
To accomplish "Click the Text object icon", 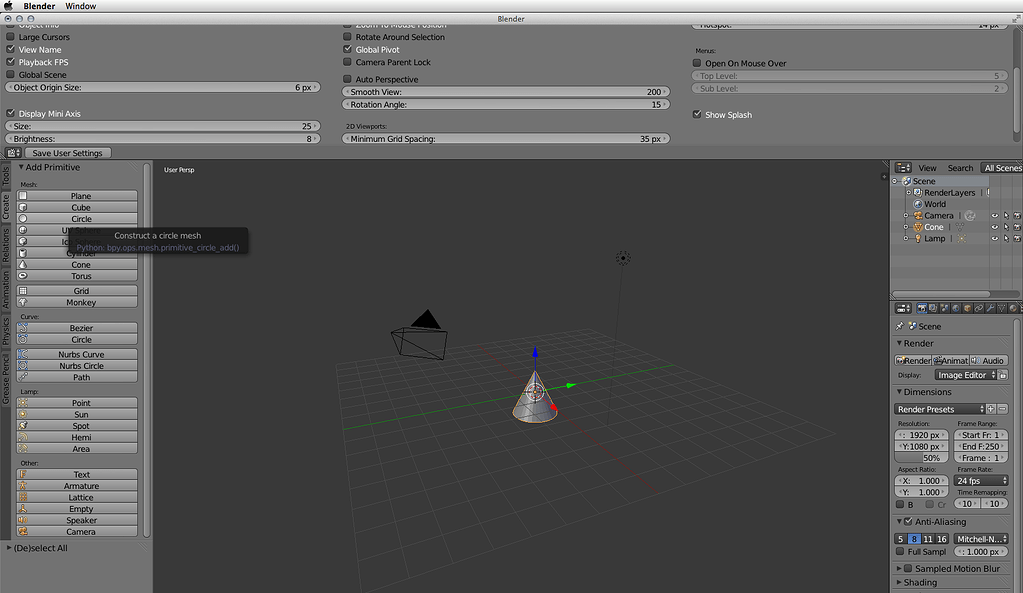I will 23,474.
